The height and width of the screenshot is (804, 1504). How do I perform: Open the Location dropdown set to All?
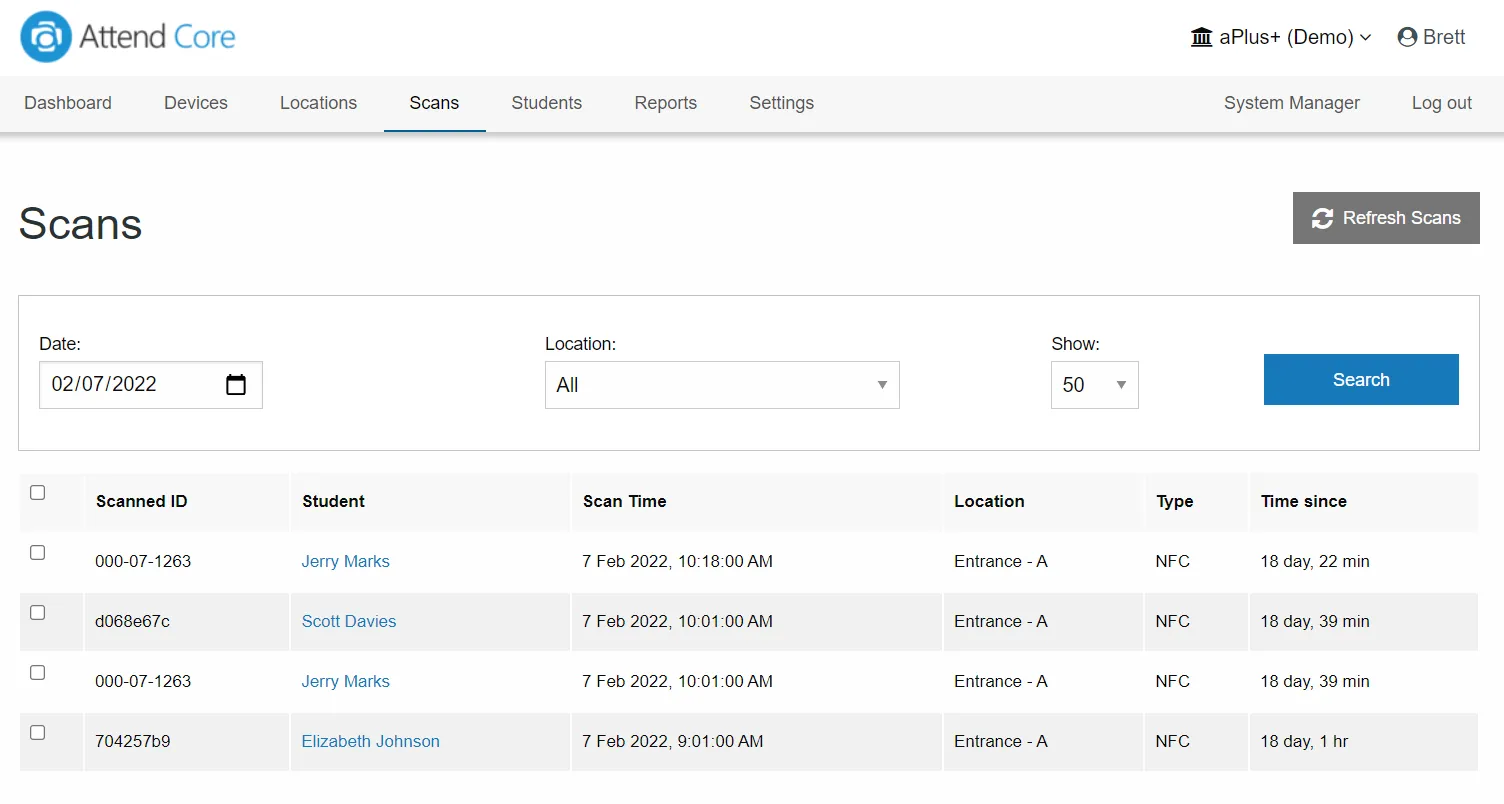722,385
